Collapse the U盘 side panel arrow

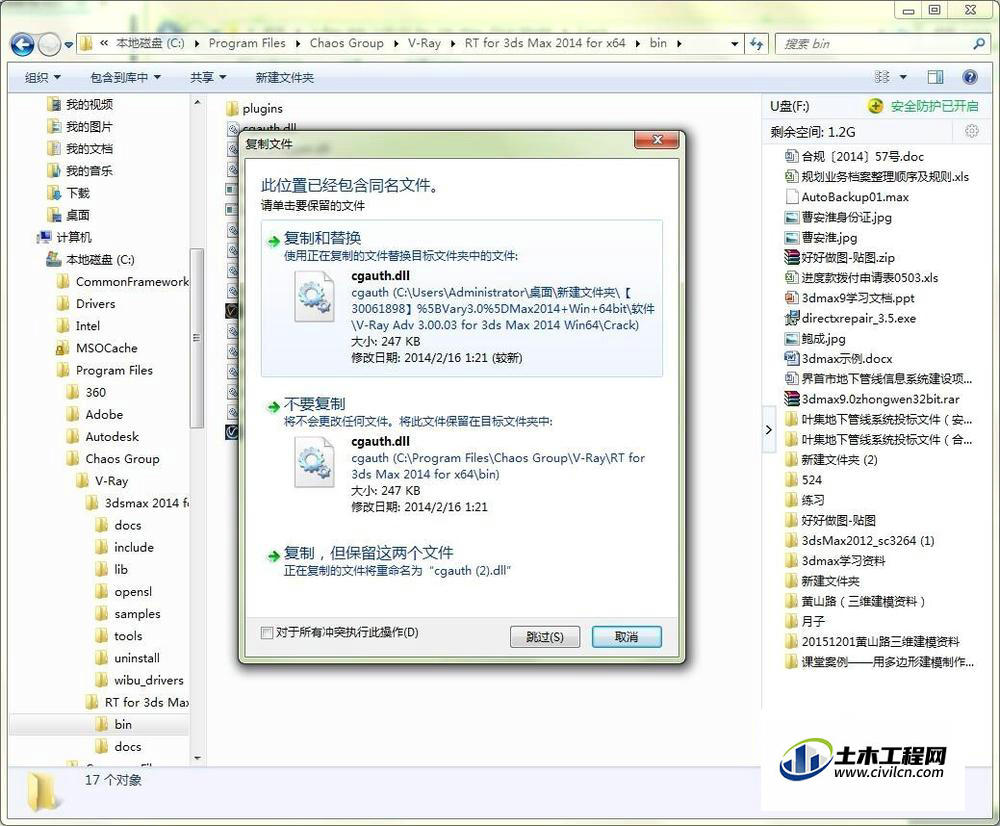pos(768,430)
